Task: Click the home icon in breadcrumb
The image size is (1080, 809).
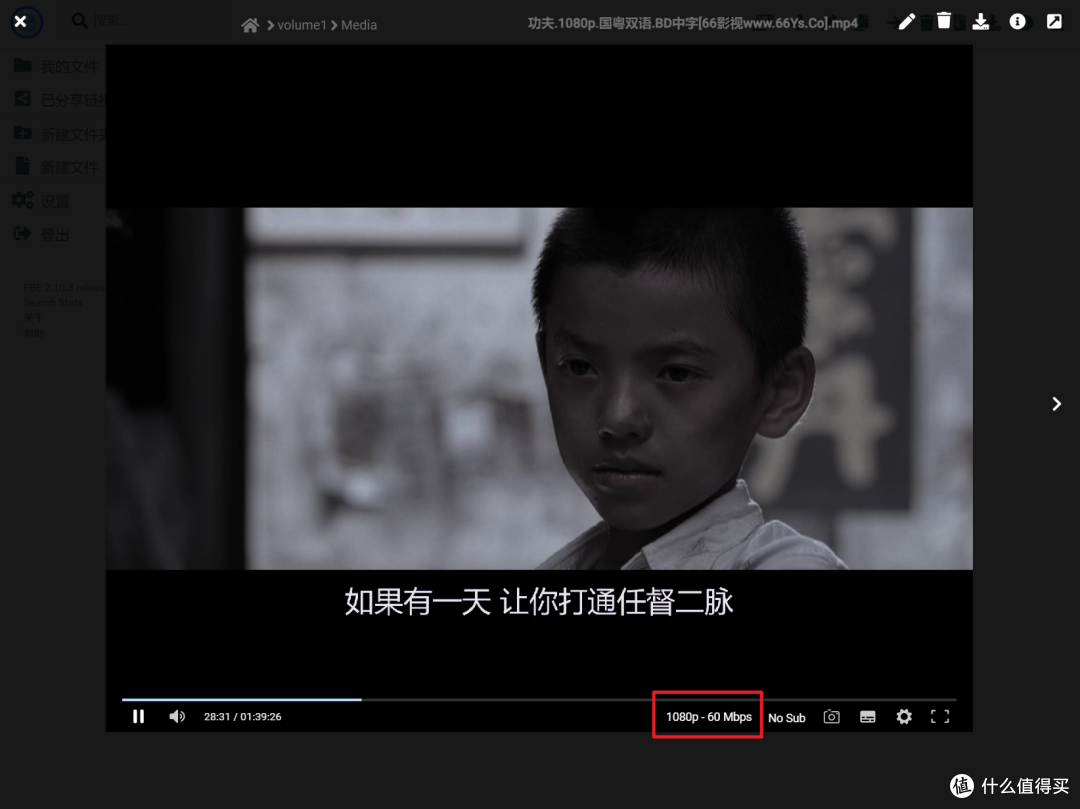Action: (250, 25)
